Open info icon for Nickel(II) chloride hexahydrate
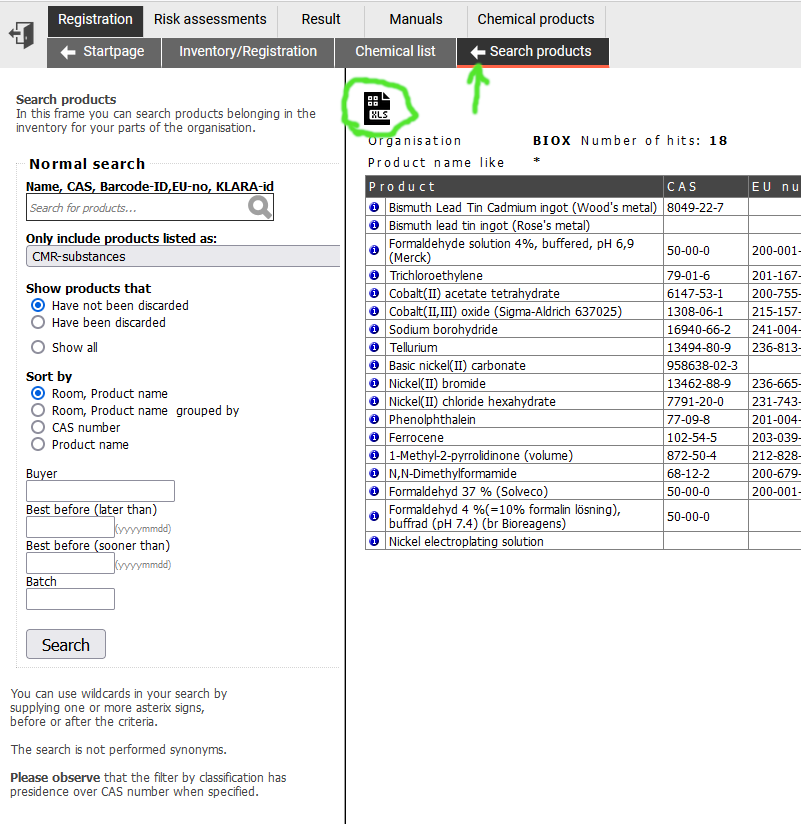This screenshot has width=801, height=824. 374,401
